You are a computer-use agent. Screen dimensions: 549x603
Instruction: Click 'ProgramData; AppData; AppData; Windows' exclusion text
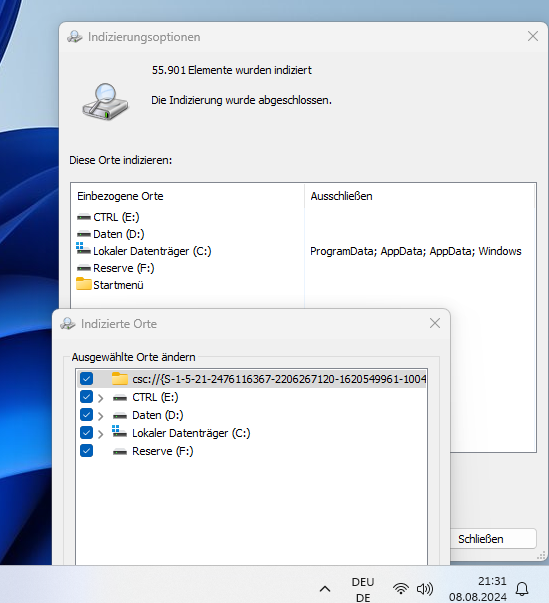(x=416, y=251)
